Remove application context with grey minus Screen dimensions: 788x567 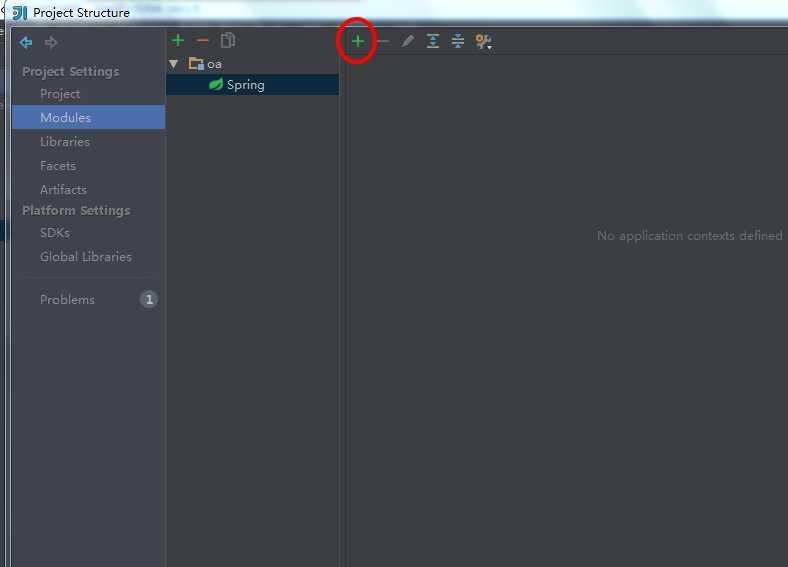tap(383, 41)
